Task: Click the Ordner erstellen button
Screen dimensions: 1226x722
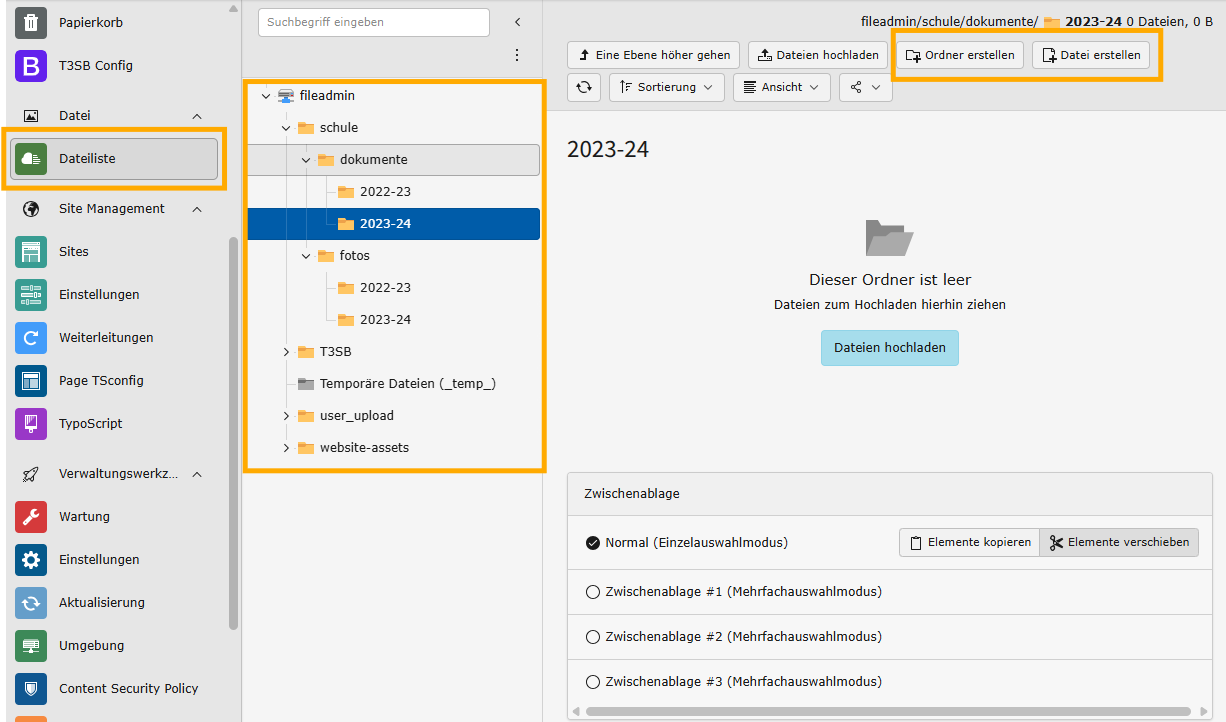Action: coord(959,55)
